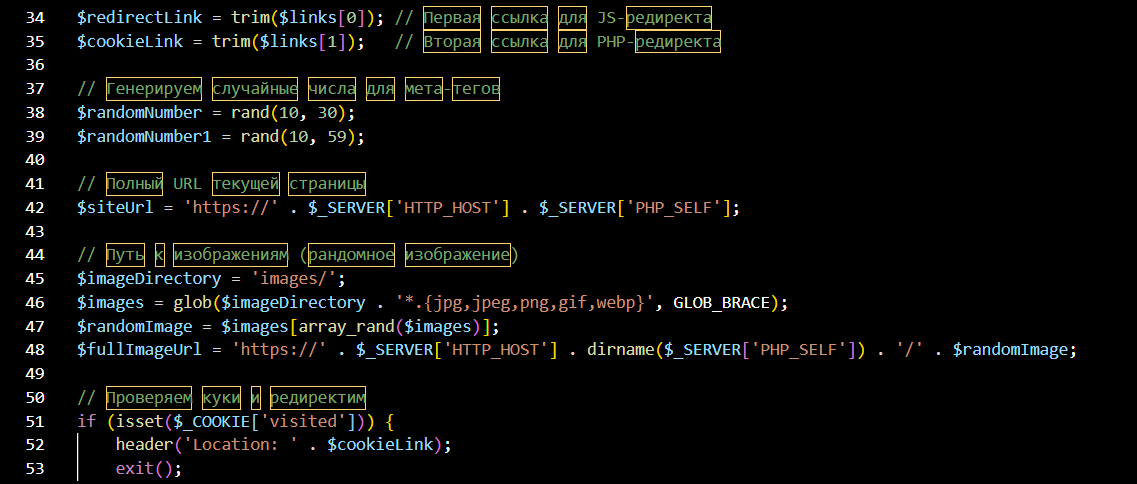This screenshot has height=484, width=1137.
Task: Click $randomNumber variable on line 38
Action: tap(139, 112)
